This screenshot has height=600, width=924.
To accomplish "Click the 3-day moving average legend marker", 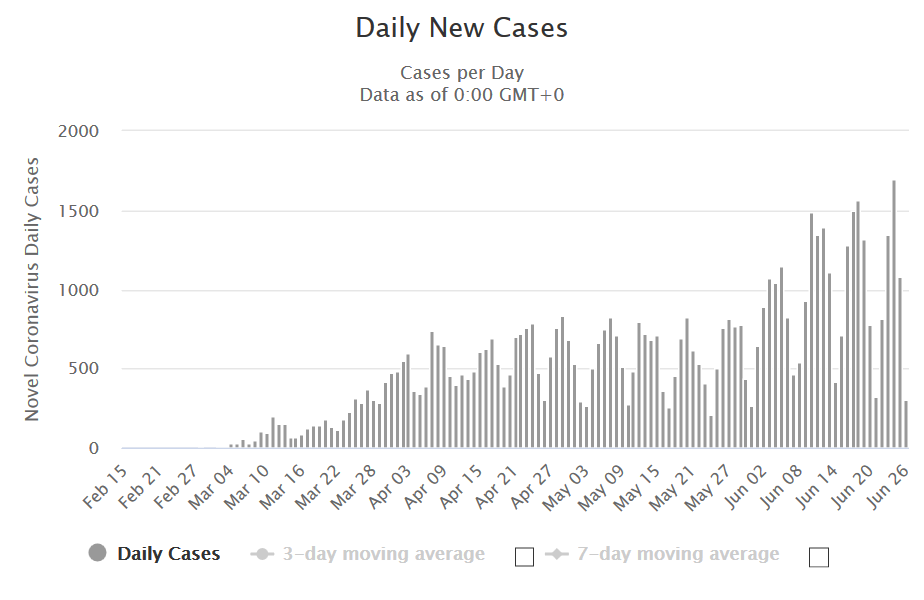I will (x=262, y=554).
